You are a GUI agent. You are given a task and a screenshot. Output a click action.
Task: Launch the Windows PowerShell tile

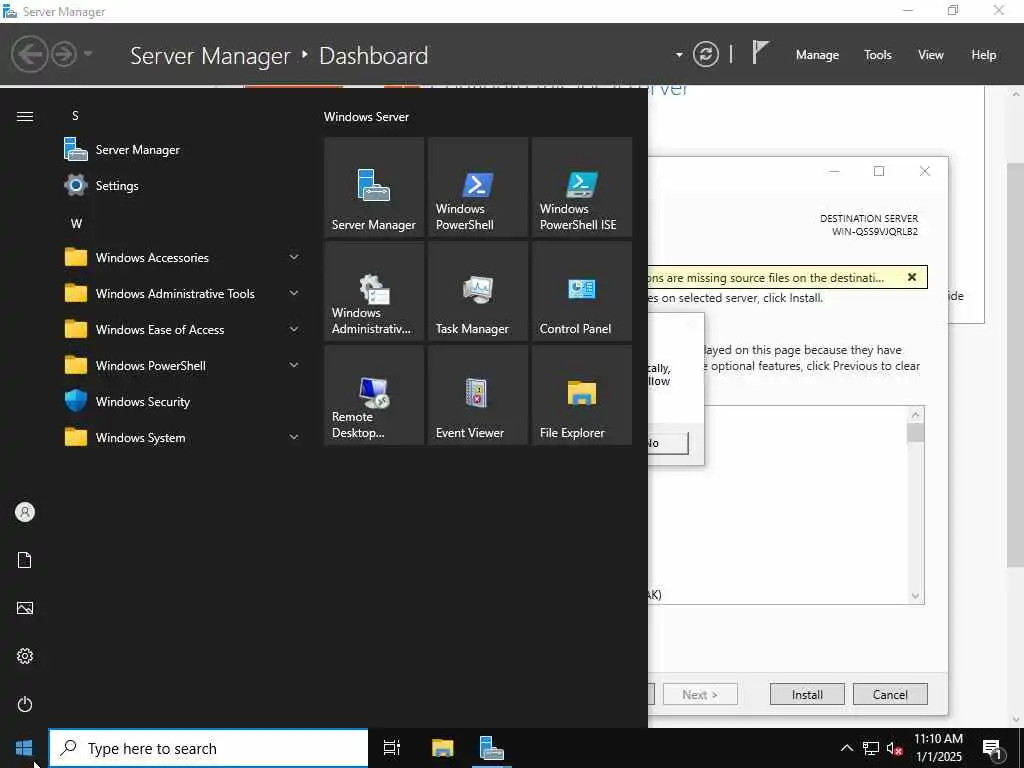tap(477, 187)
